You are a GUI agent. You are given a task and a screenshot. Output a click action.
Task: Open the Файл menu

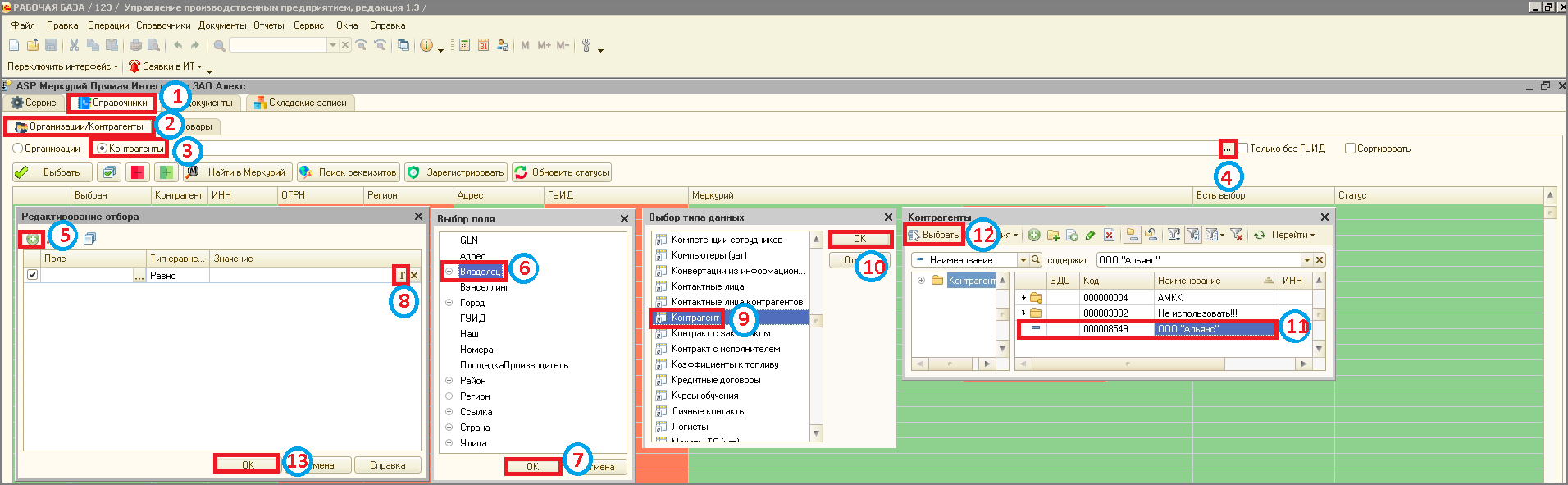(x=22, y=25)
